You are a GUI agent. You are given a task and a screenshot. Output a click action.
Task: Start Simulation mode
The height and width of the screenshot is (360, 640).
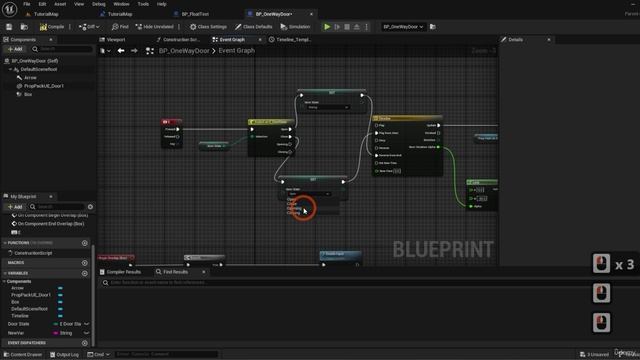point(296,27)
